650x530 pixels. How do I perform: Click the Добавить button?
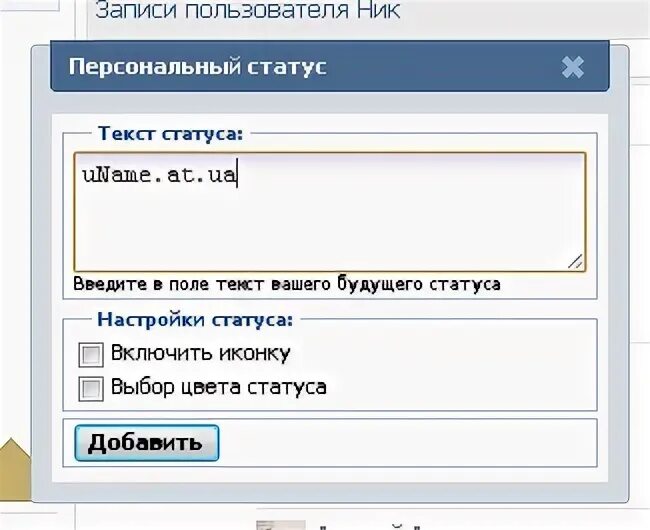(147, 443)
